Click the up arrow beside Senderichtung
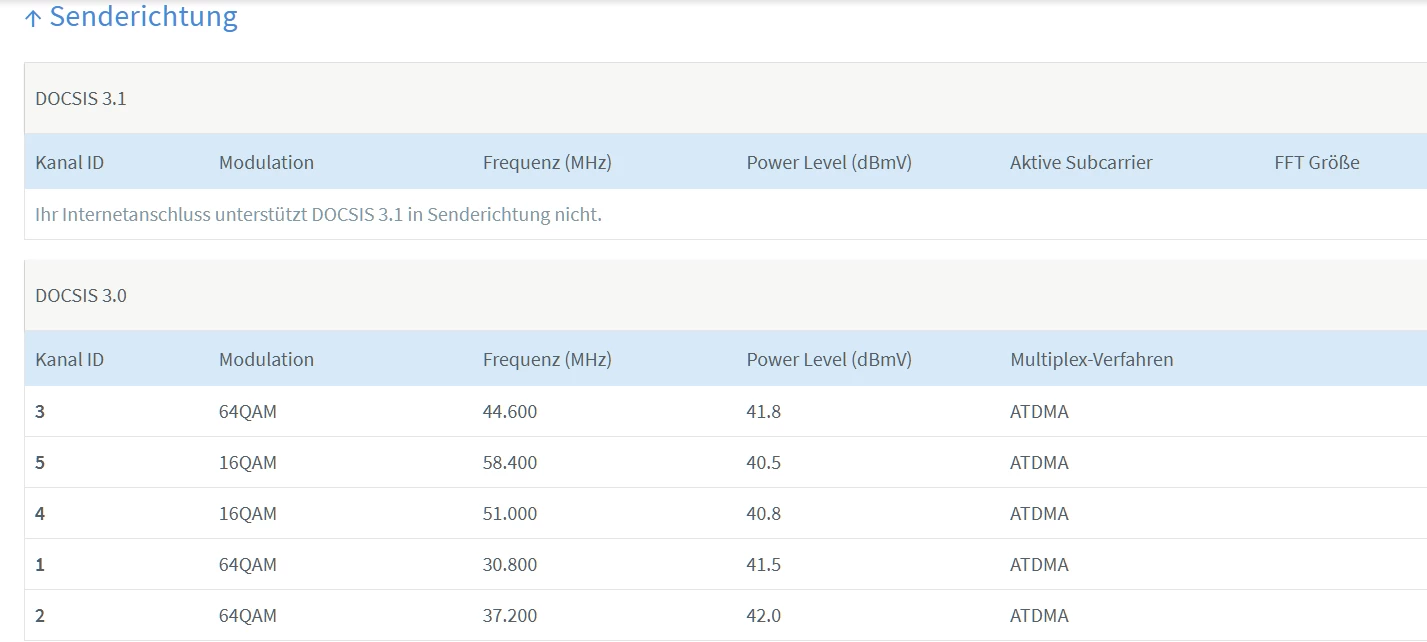 click(33, 19)
